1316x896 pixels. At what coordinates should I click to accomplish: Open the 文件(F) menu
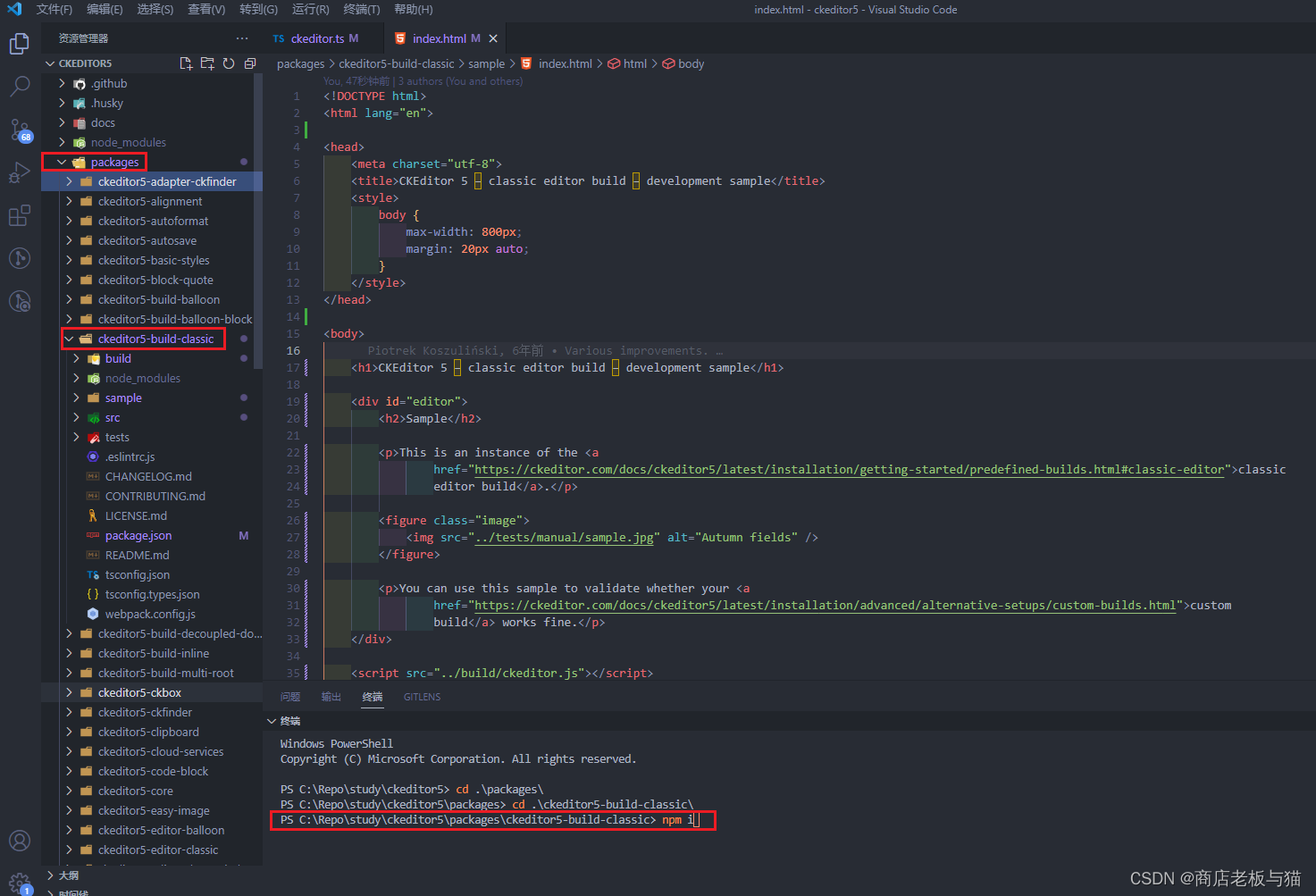[x=54, y=9]
